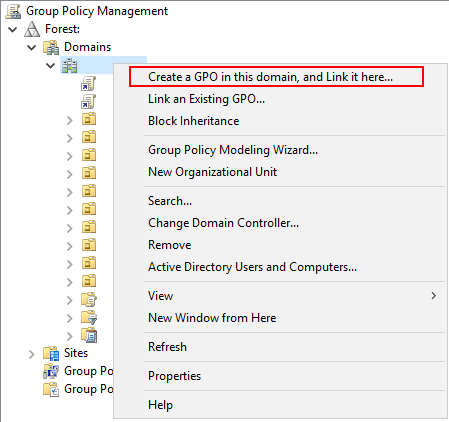Image resolution: width=449 pixels, height=422 pixels.
Task: Select the Forest: tree label
Action: tap(63, 29)
